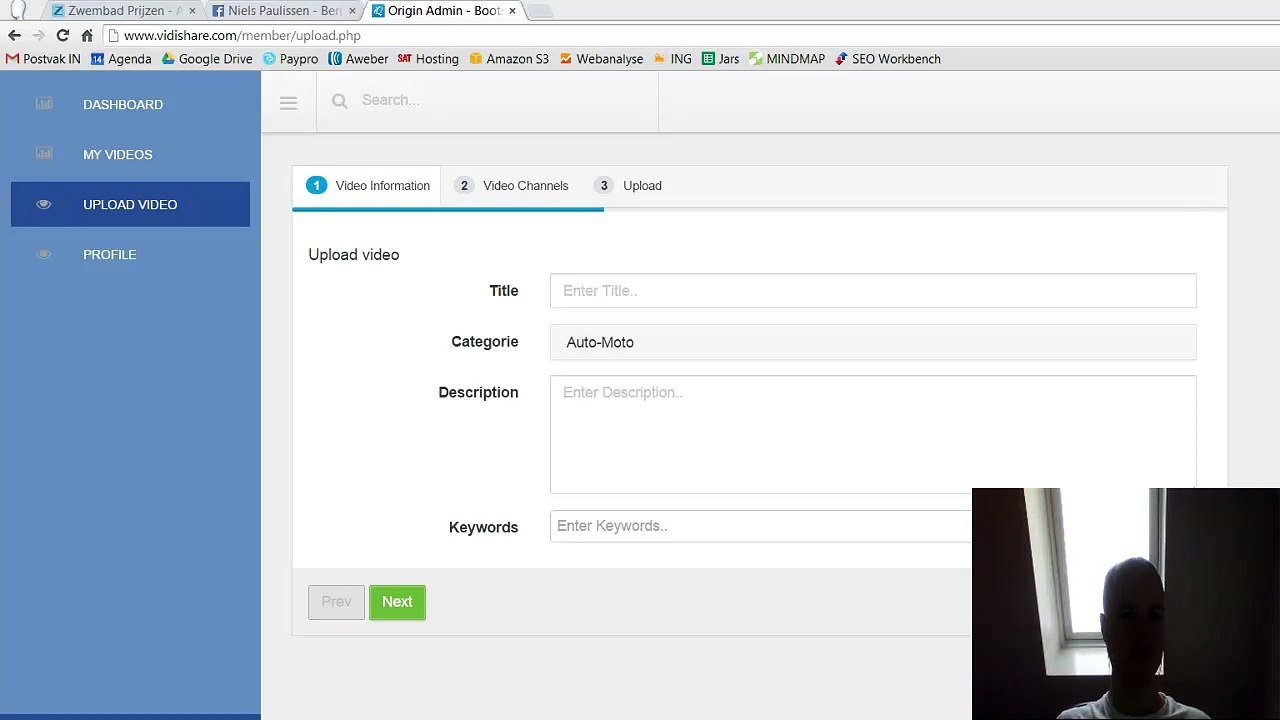This screenshot has height=720, width=1280.
Task: Click into the Description text area
Action: tap(873, 434)
